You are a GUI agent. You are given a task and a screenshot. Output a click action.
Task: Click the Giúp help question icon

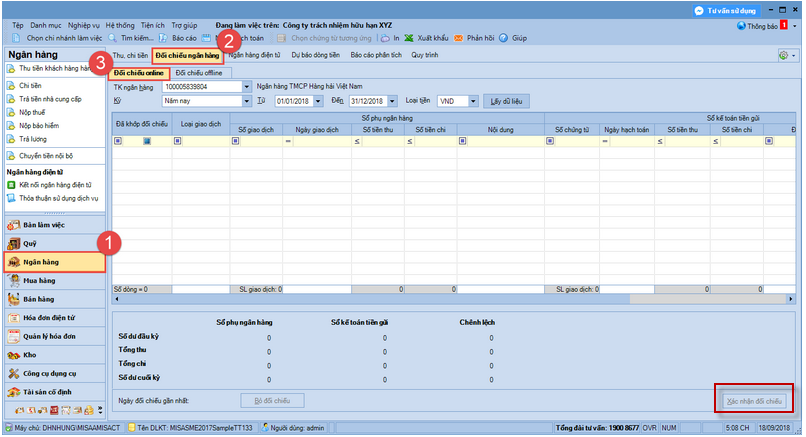(504, 38)
